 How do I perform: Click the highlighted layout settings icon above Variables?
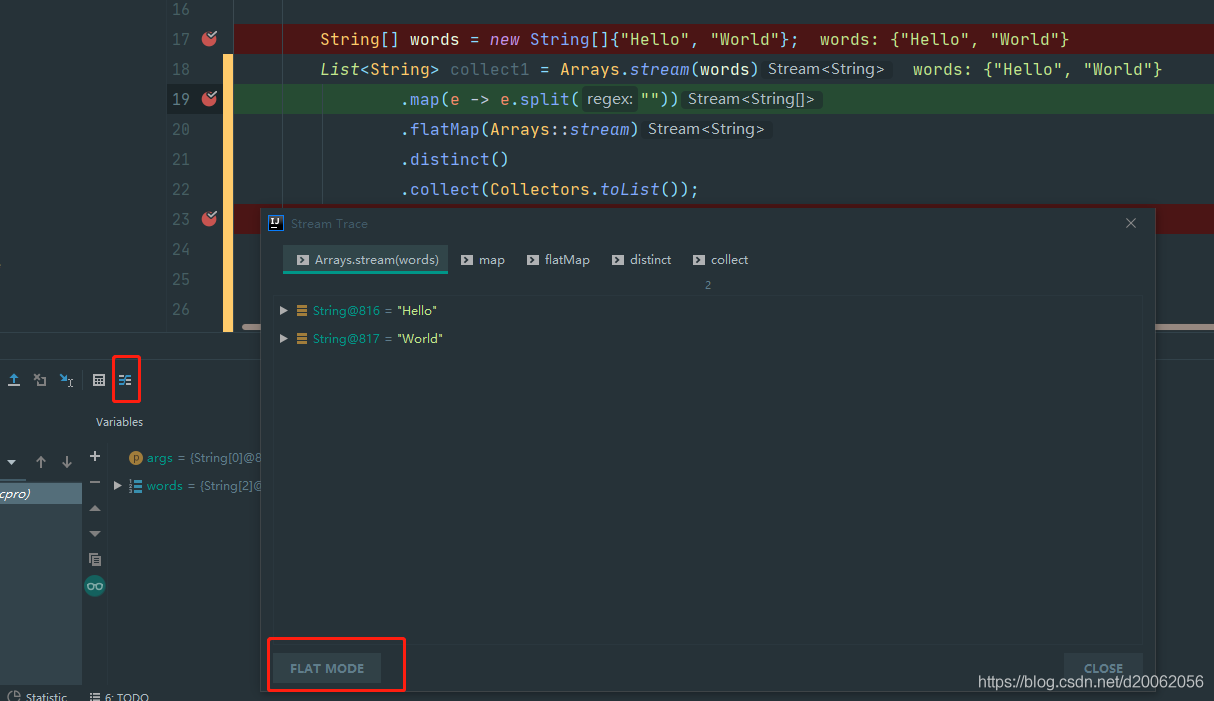click(x=126, y=379)
